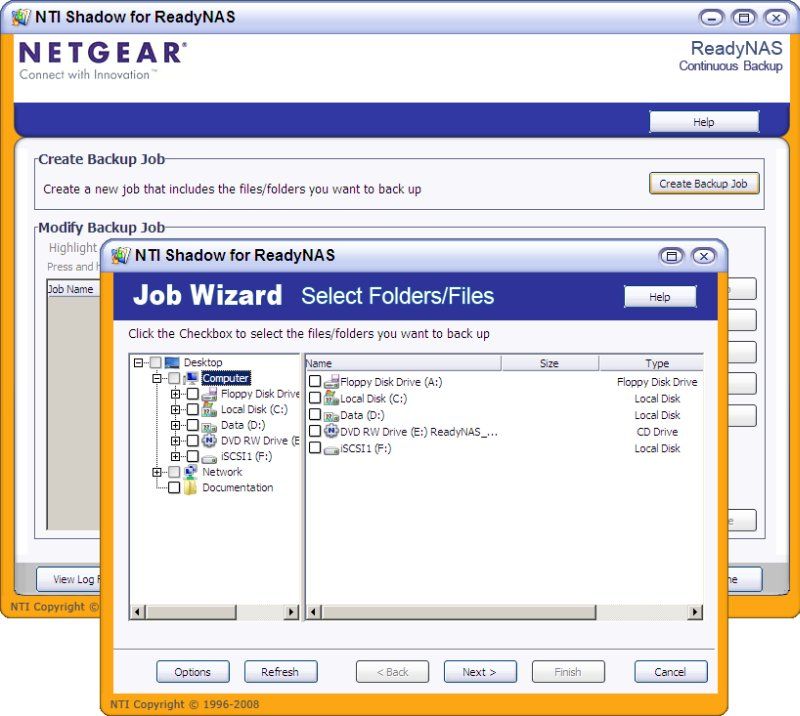800x716 pixels.
Task: Click right arrow of folder tree scrollbar
Action: tap(291, 611)
